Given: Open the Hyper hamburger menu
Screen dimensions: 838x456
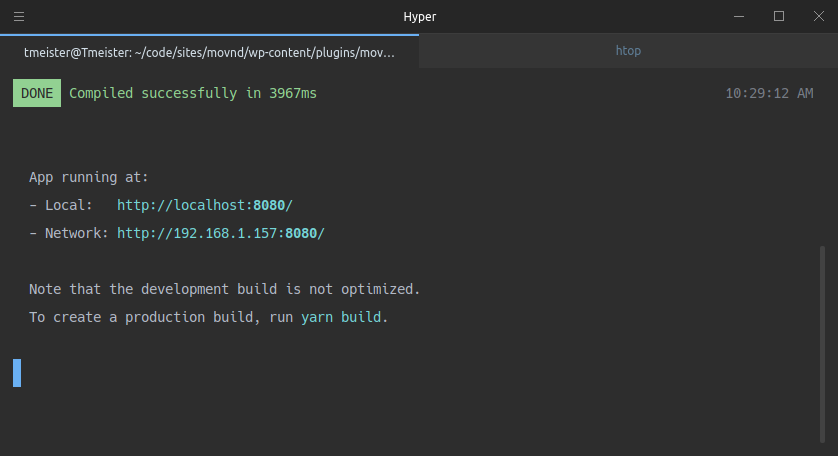Looking at the screenshot, I should (19, 17).
